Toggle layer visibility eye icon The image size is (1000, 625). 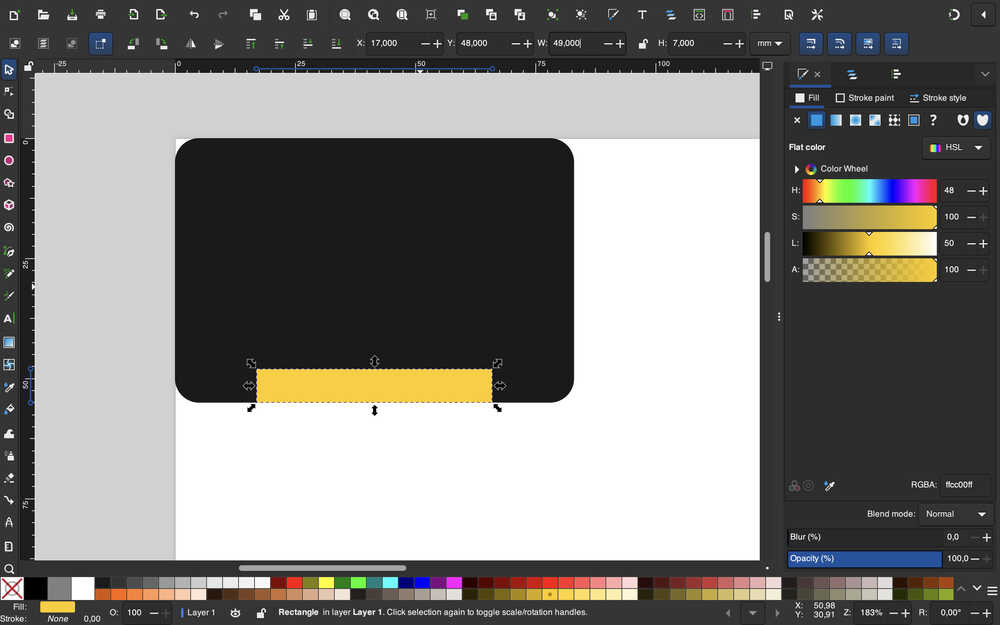pyautogui.click(x=235, y=613)
